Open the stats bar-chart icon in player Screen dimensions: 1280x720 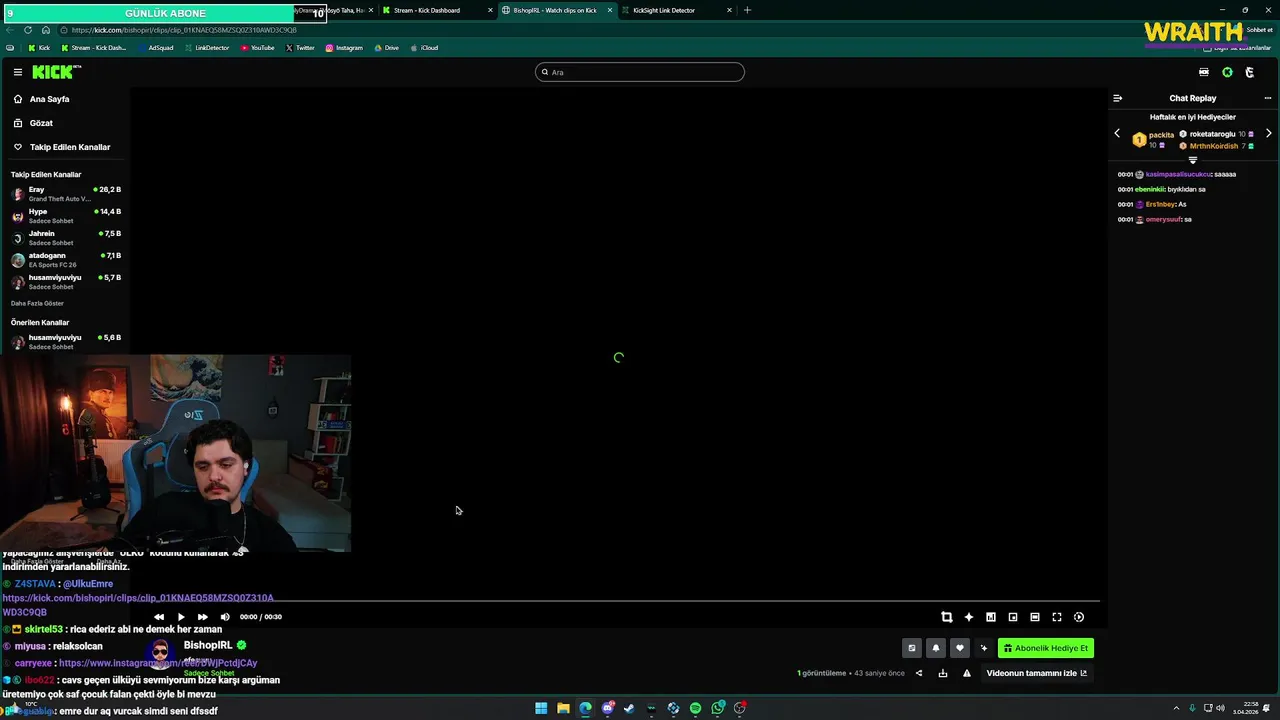[991, 617]
